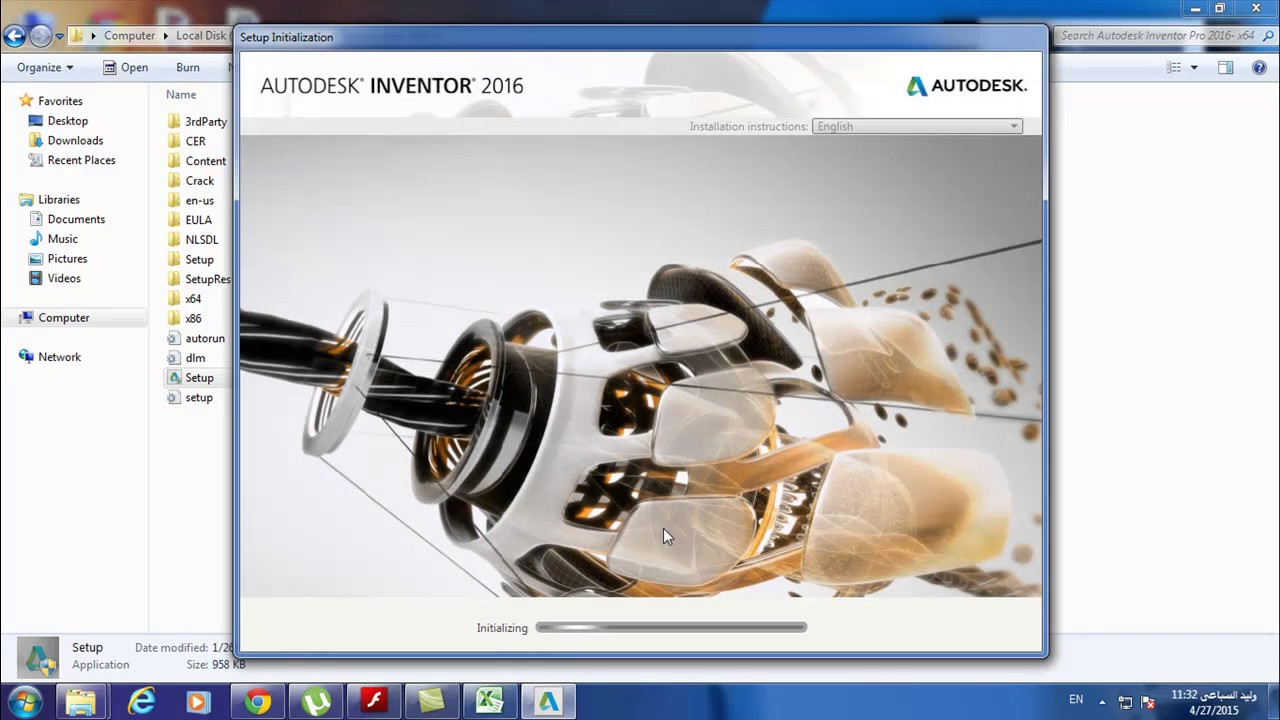Select Favorites in the navigation pane
This screenshot has height=720, width=1280.
(60, 101)
